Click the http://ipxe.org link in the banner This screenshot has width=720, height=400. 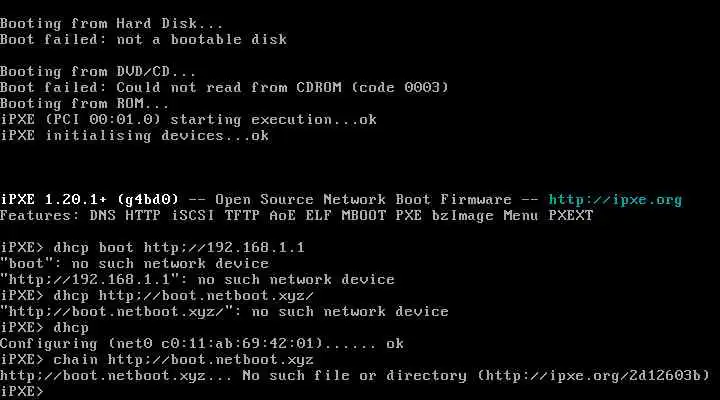(x=615, y=200)
